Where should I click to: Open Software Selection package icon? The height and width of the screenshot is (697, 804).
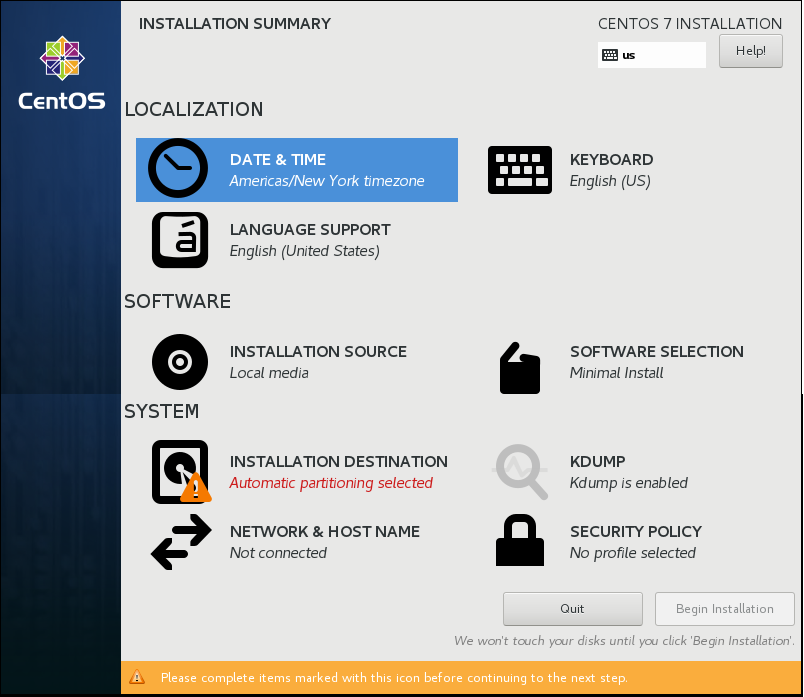click(x=520, y=368)
